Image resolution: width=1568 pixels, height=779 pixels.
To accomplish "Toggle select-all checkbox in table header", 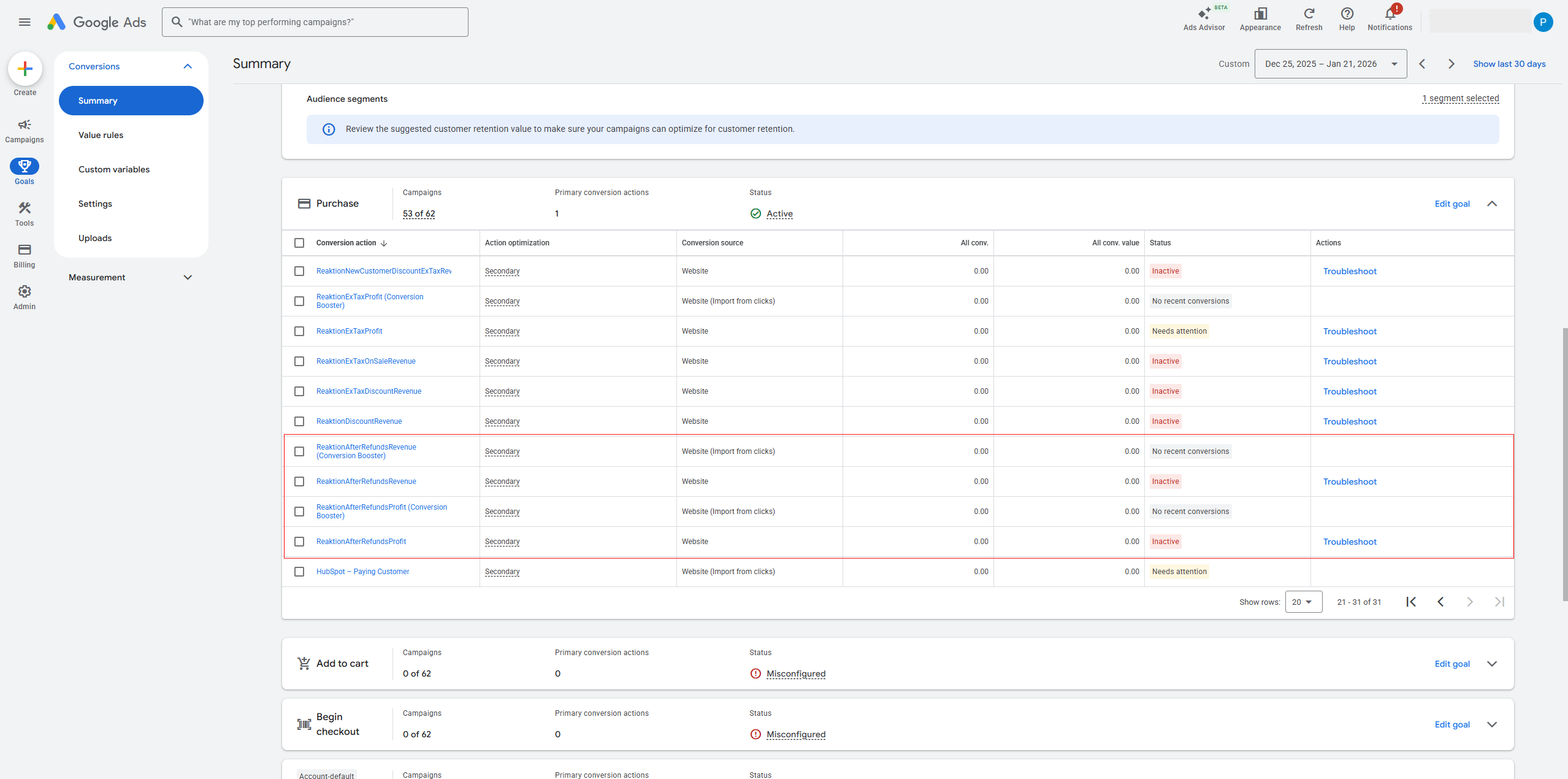I will coord(299,243).
